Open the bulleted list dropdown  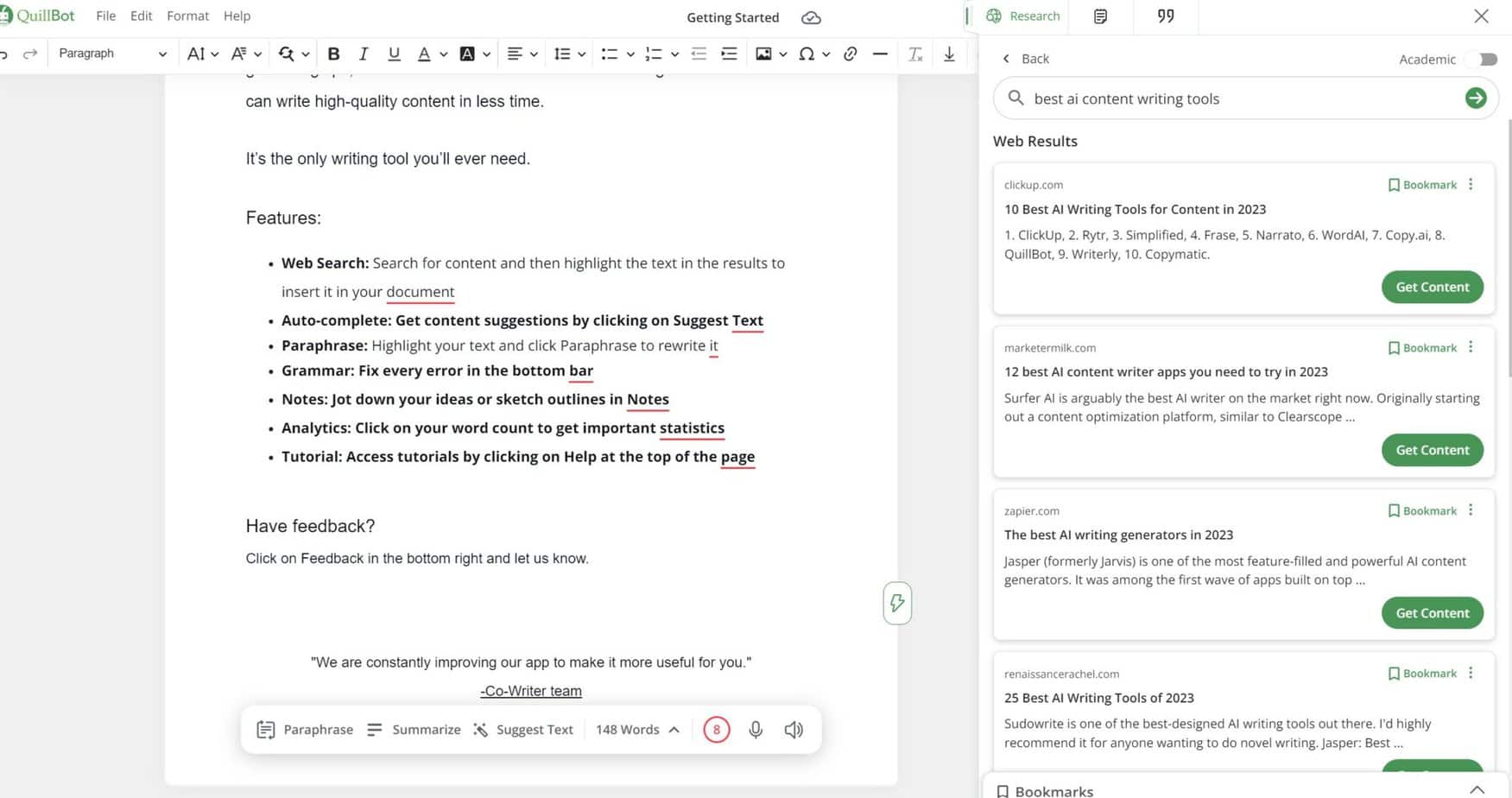pyautogui.click(x=617, y=54)
